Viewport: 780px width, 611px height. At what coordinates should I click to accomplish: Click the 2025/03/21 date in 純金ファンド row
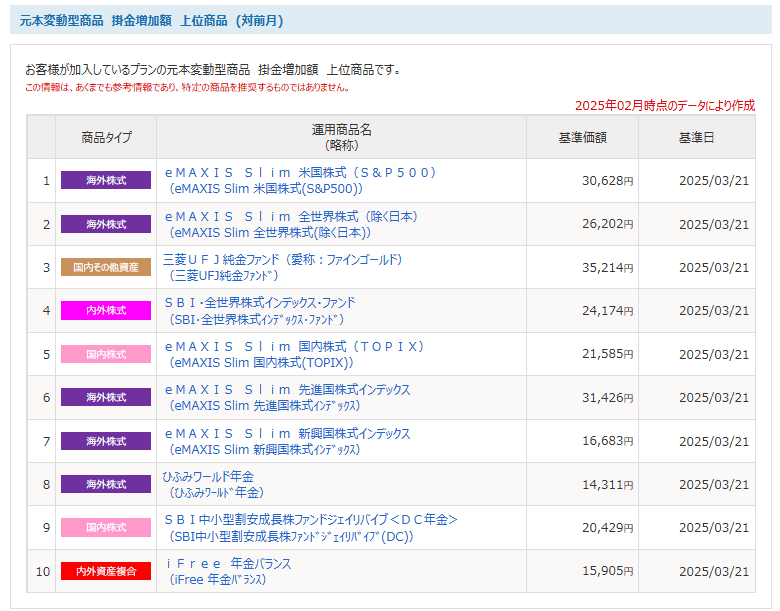tap(714, 268)
